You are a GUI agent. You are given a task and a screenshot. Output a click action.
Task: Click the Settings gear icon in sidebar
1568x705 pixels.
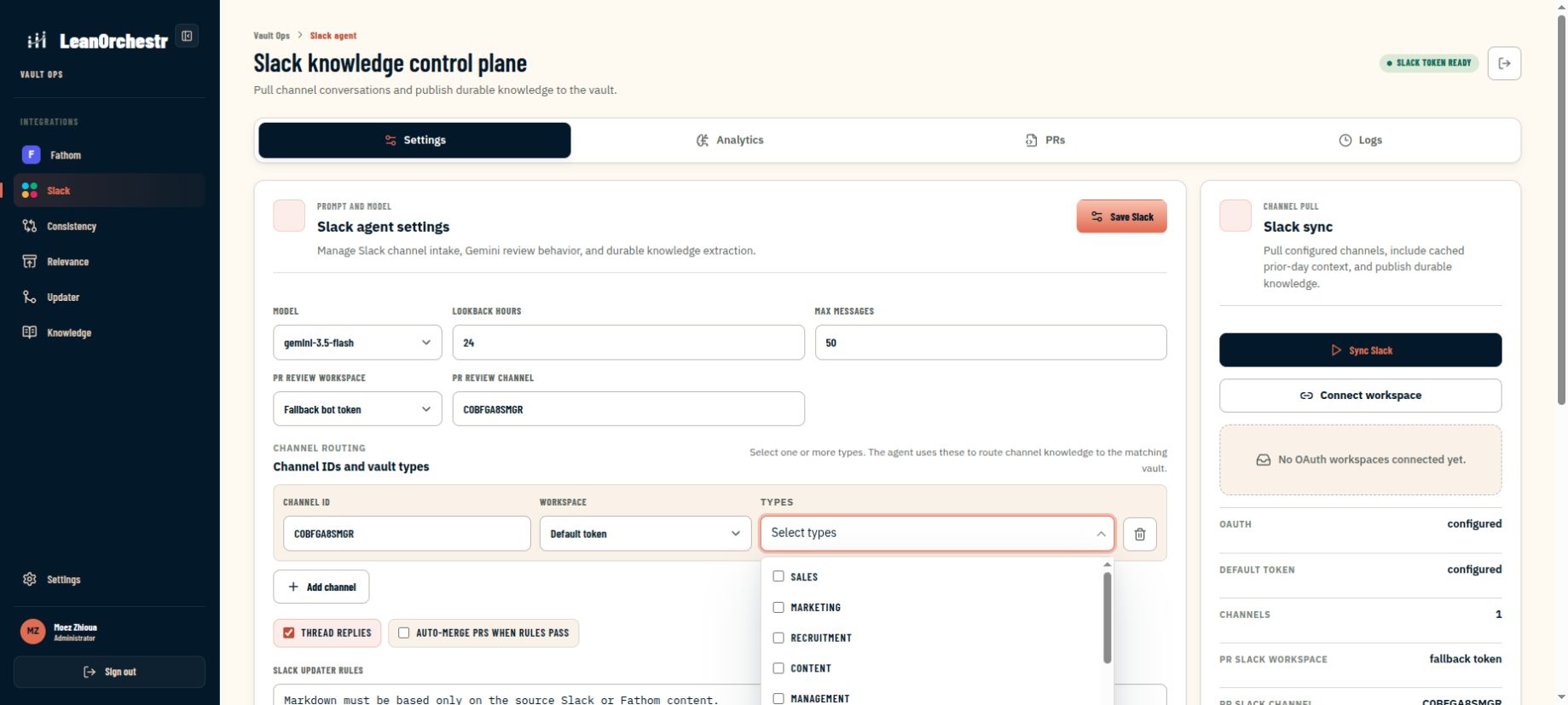30,579
